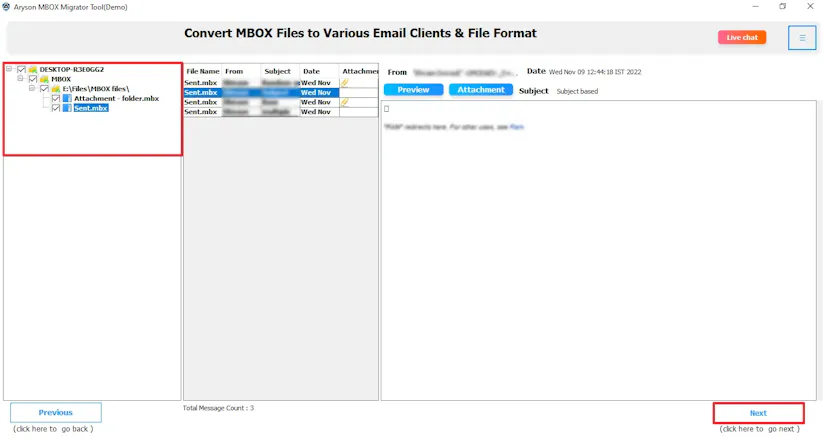Click the Total Message Count text
Viewport: 826px width, 440px height.
point(218,408)
